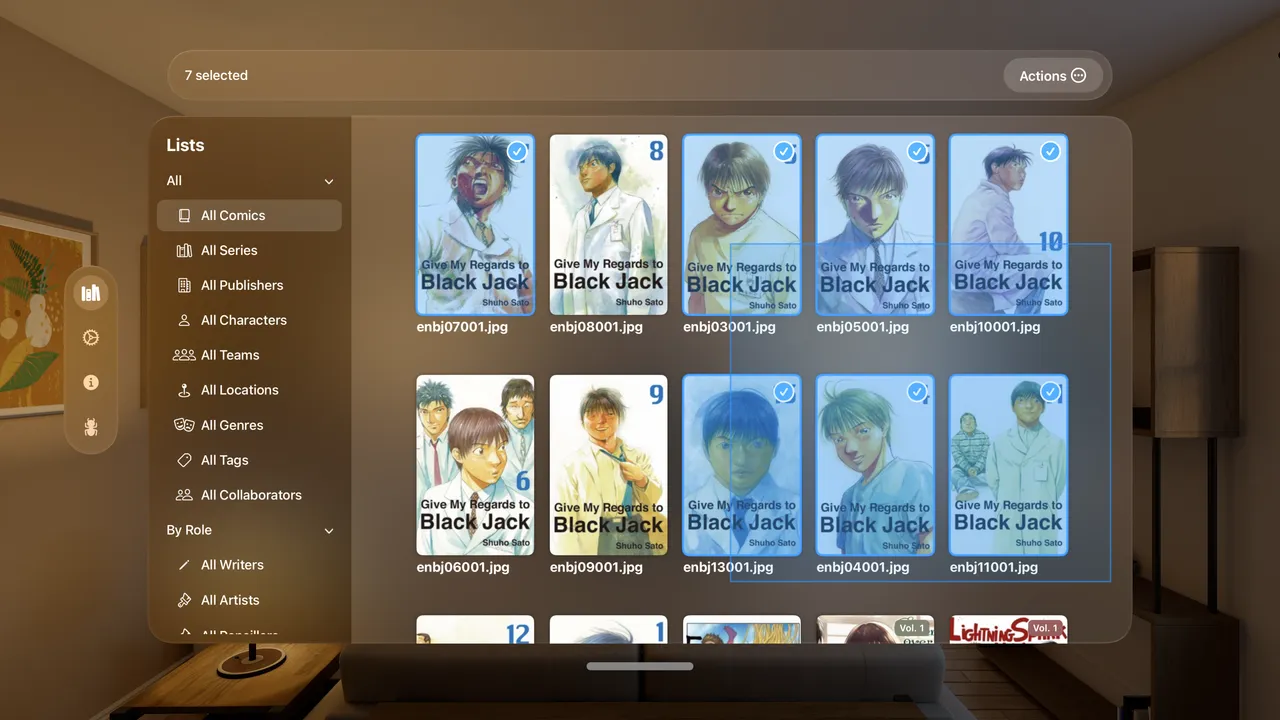Select the All Characters list
Viewport: 1280px width, 720px height.
[x=249, y=320]
